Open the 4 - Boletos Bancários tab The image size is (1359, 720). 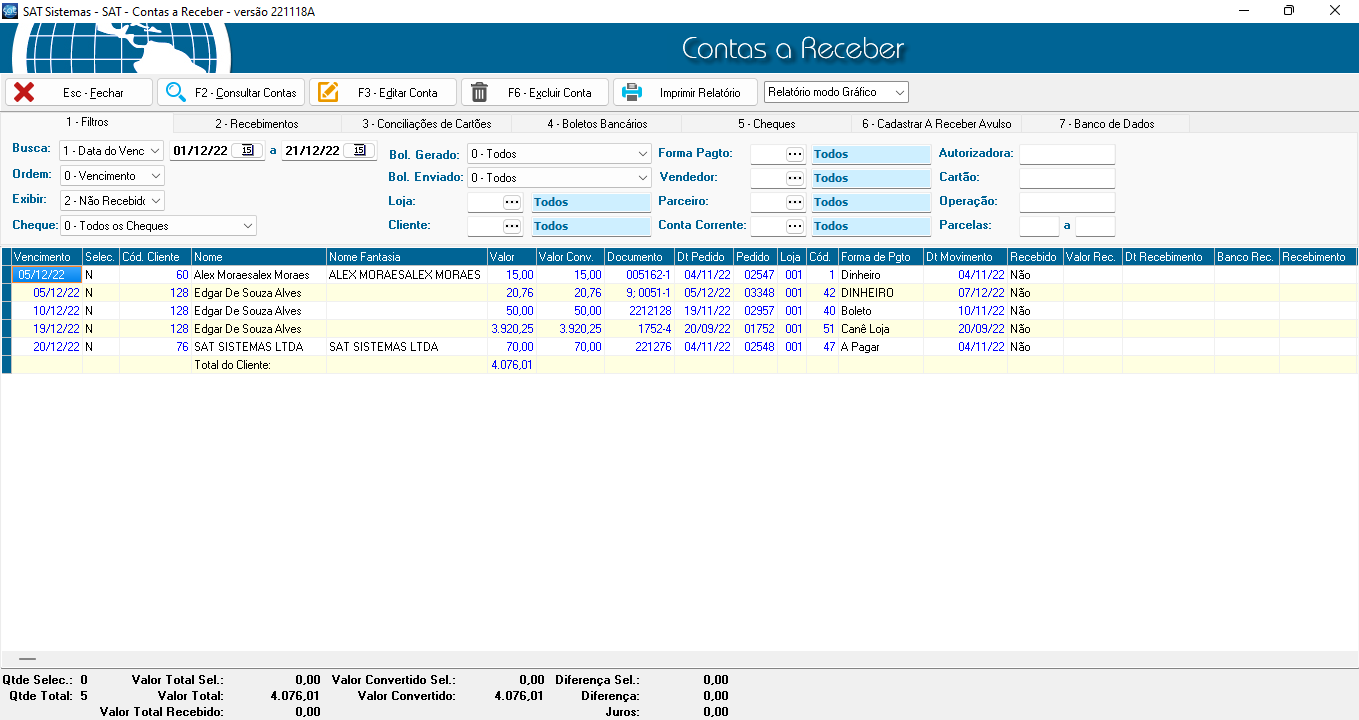coord(597,124)
